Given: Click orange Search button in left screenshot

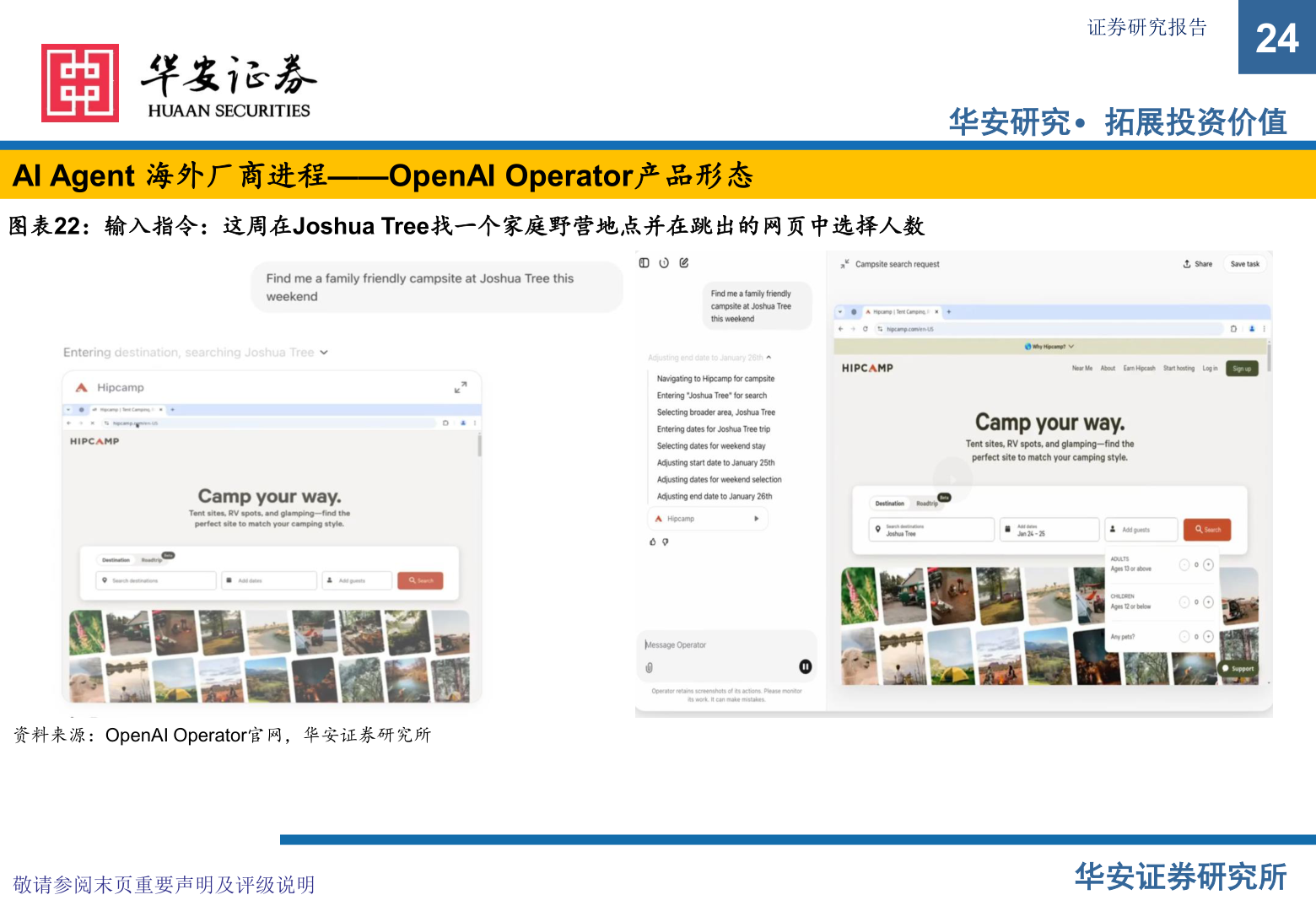Looking at the screenshot, I should click(420, 580).
